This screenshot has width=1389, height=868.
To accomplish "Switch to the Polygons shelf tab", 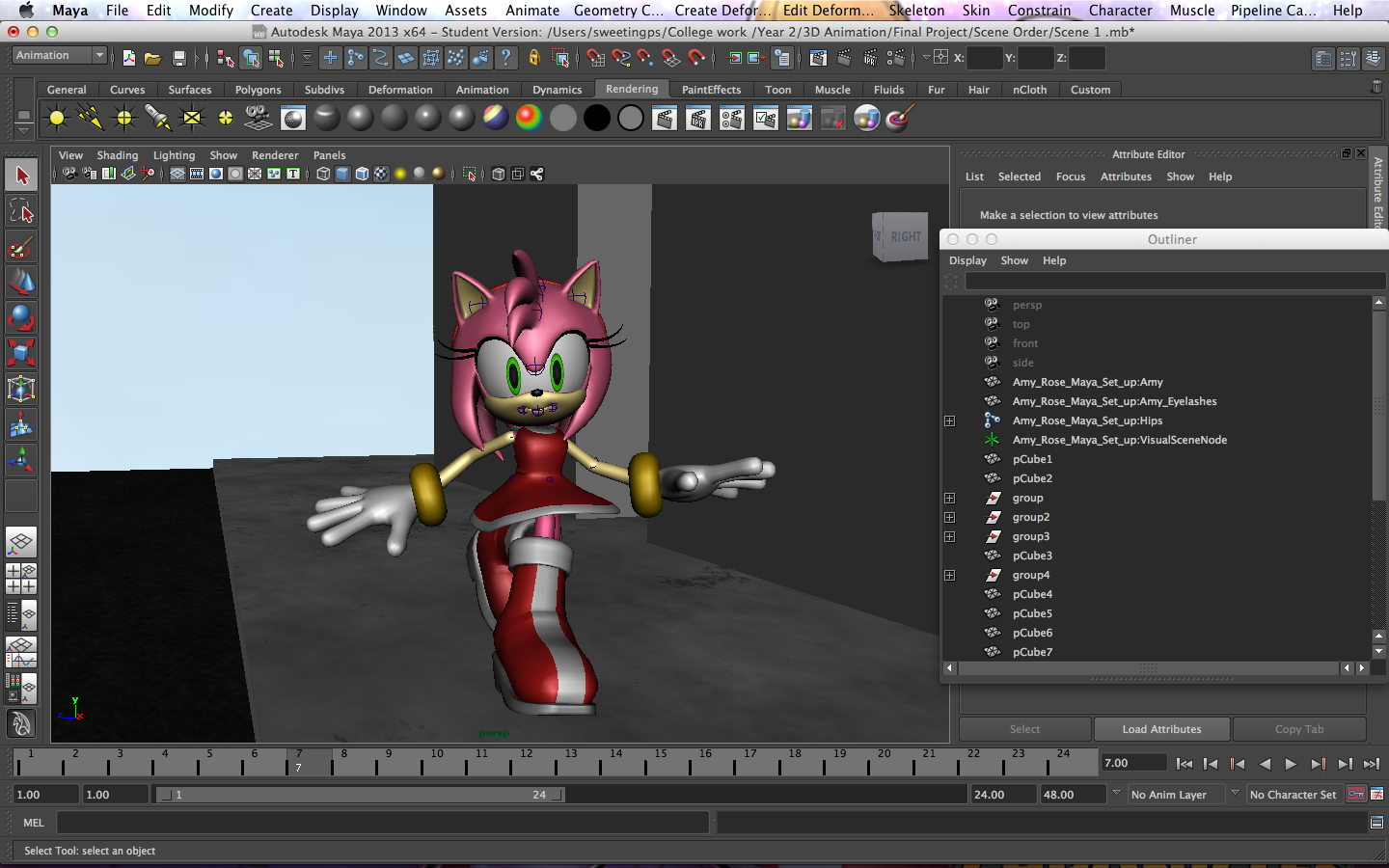I will 258,89.
